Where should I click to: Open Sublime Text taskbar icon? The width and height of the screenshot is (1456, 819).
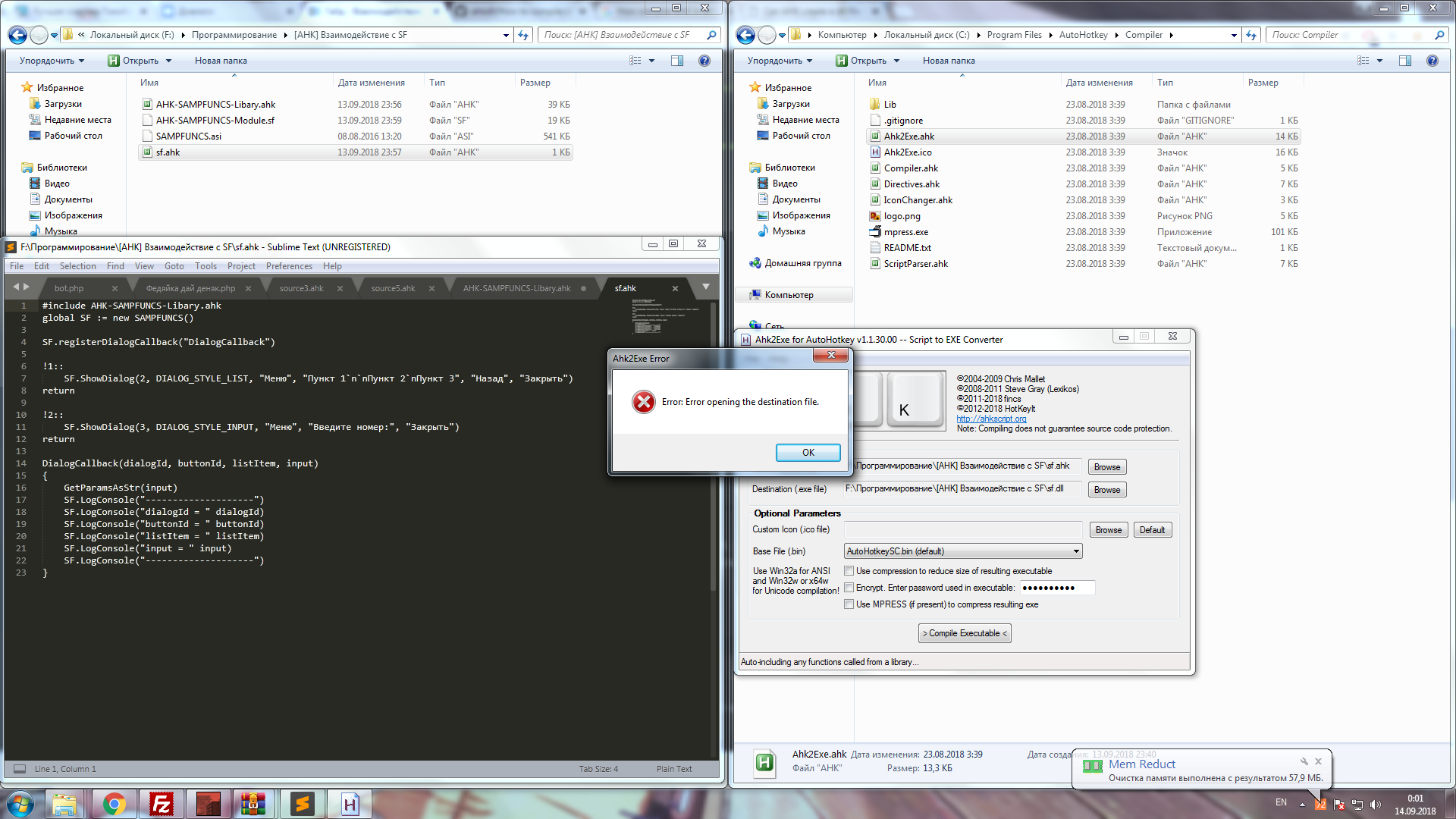pyautogui.click(x=303, y=804)
